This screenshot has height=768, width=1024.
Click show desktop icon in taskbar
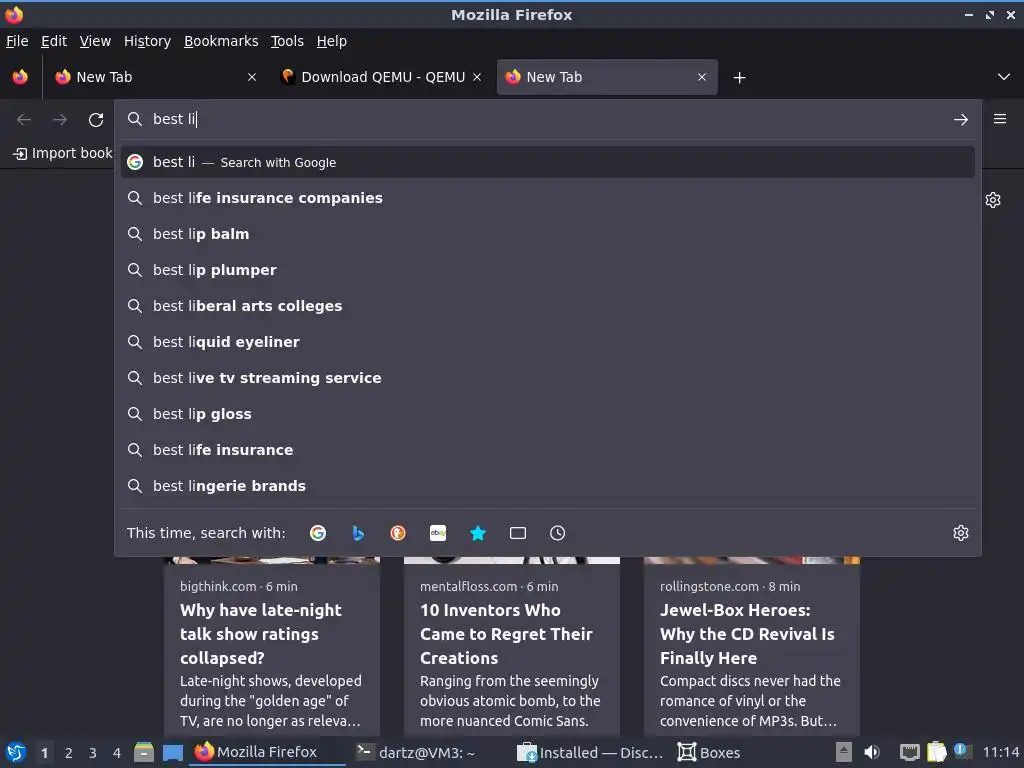point(172,752)
